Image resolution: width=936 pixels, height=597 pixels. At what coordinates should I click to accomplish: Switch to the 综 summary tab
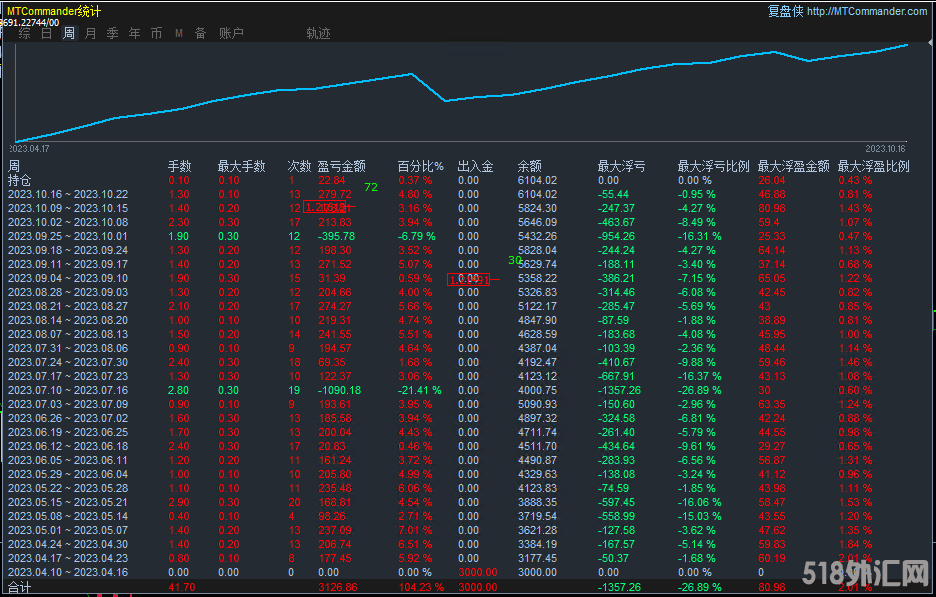click(x=24, y=33)
